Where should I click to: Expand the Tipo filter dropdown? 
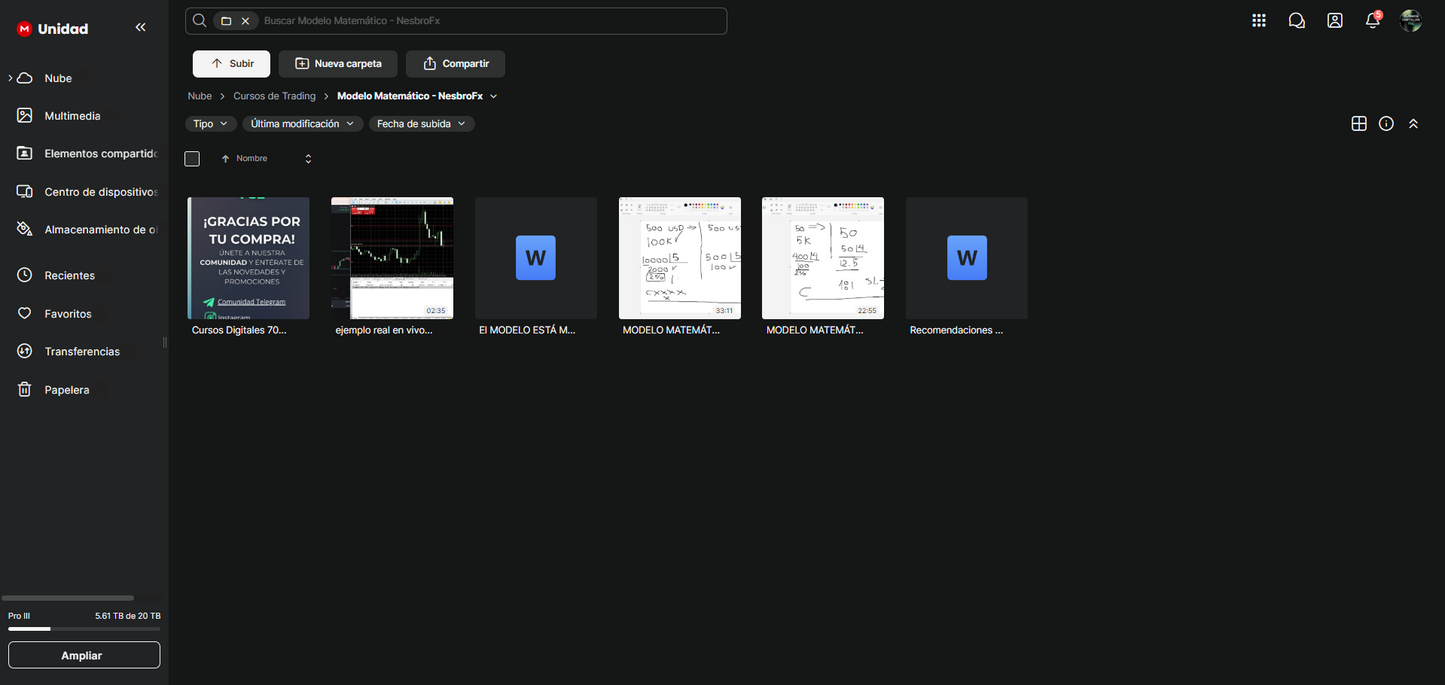pos(210,124)
